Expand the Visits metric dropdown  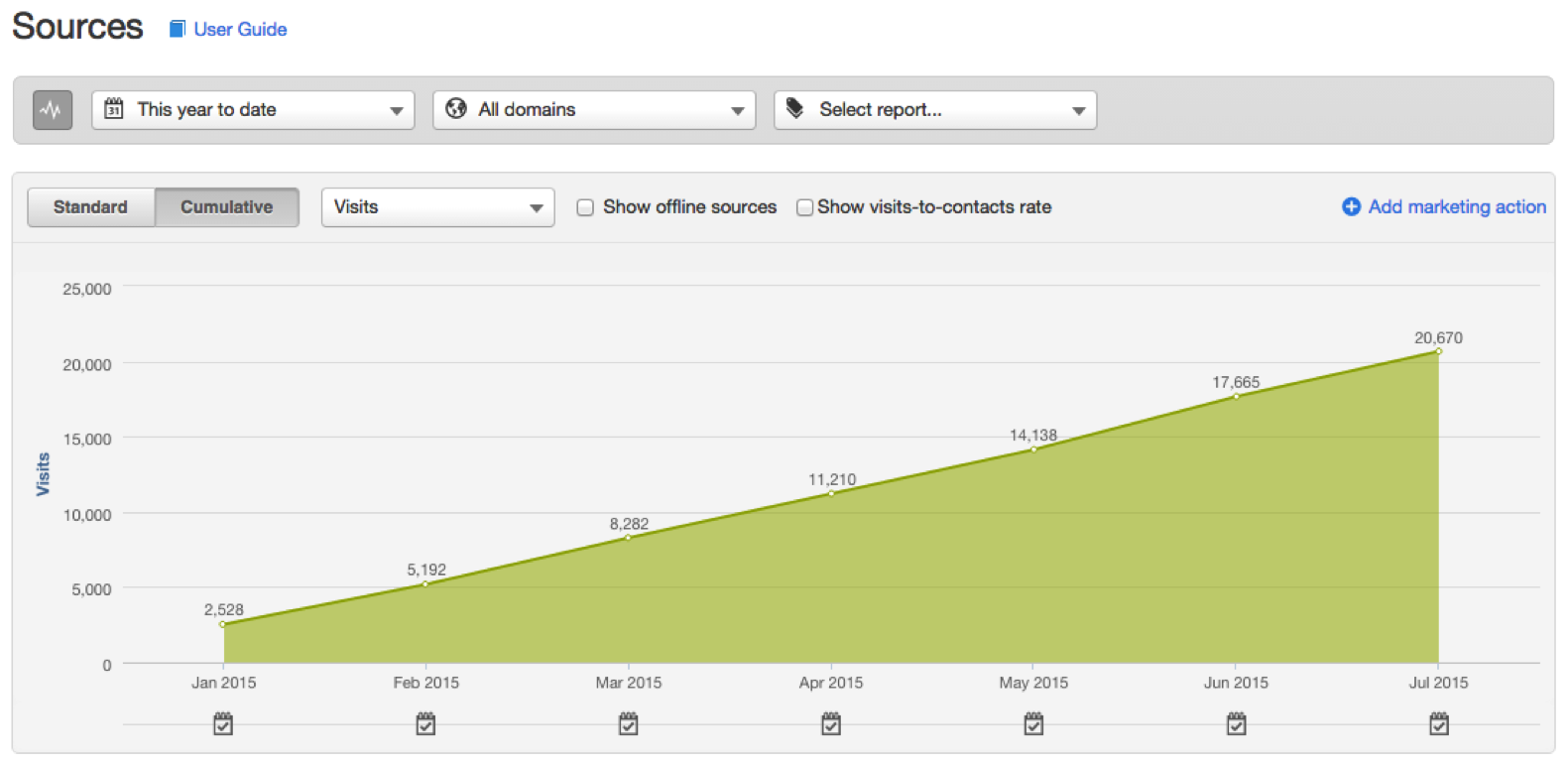coord(437,207)
